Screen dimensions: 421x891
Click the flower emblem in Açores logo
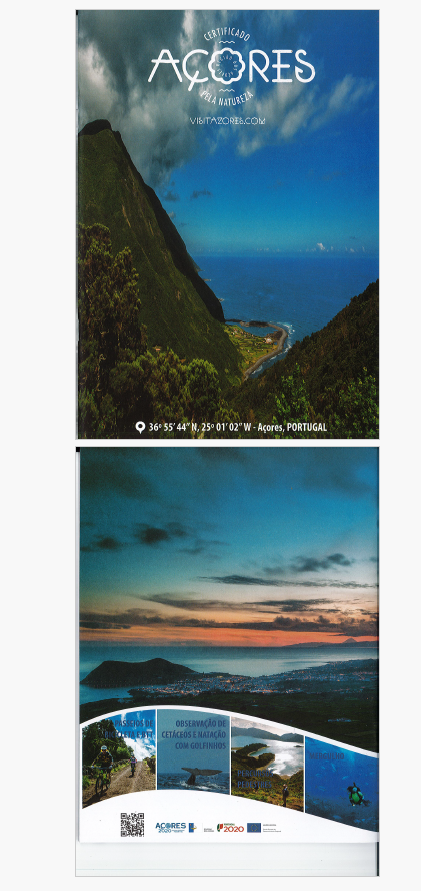click(226, 67)
